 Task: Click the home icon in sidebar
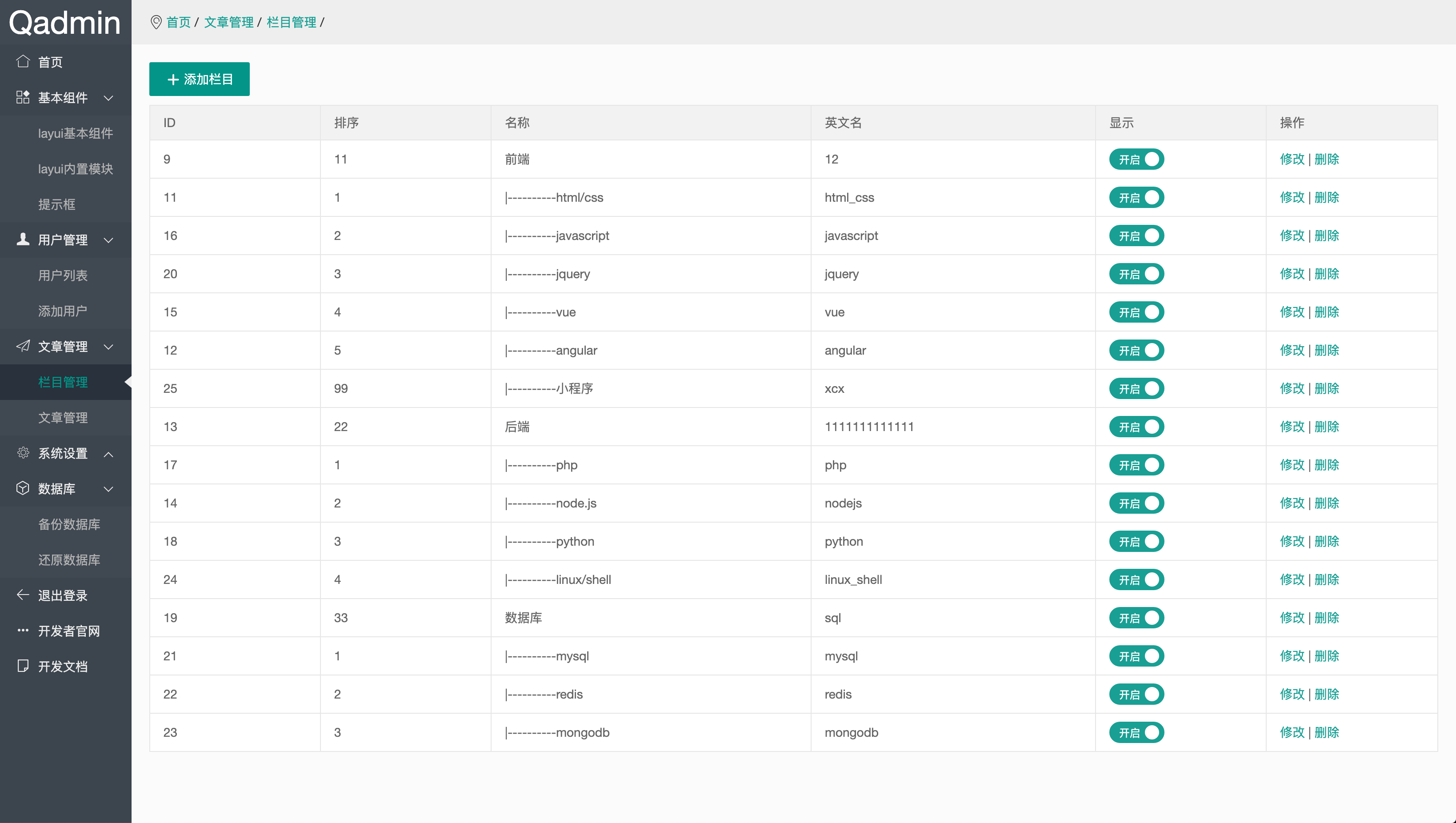[23, 61]
